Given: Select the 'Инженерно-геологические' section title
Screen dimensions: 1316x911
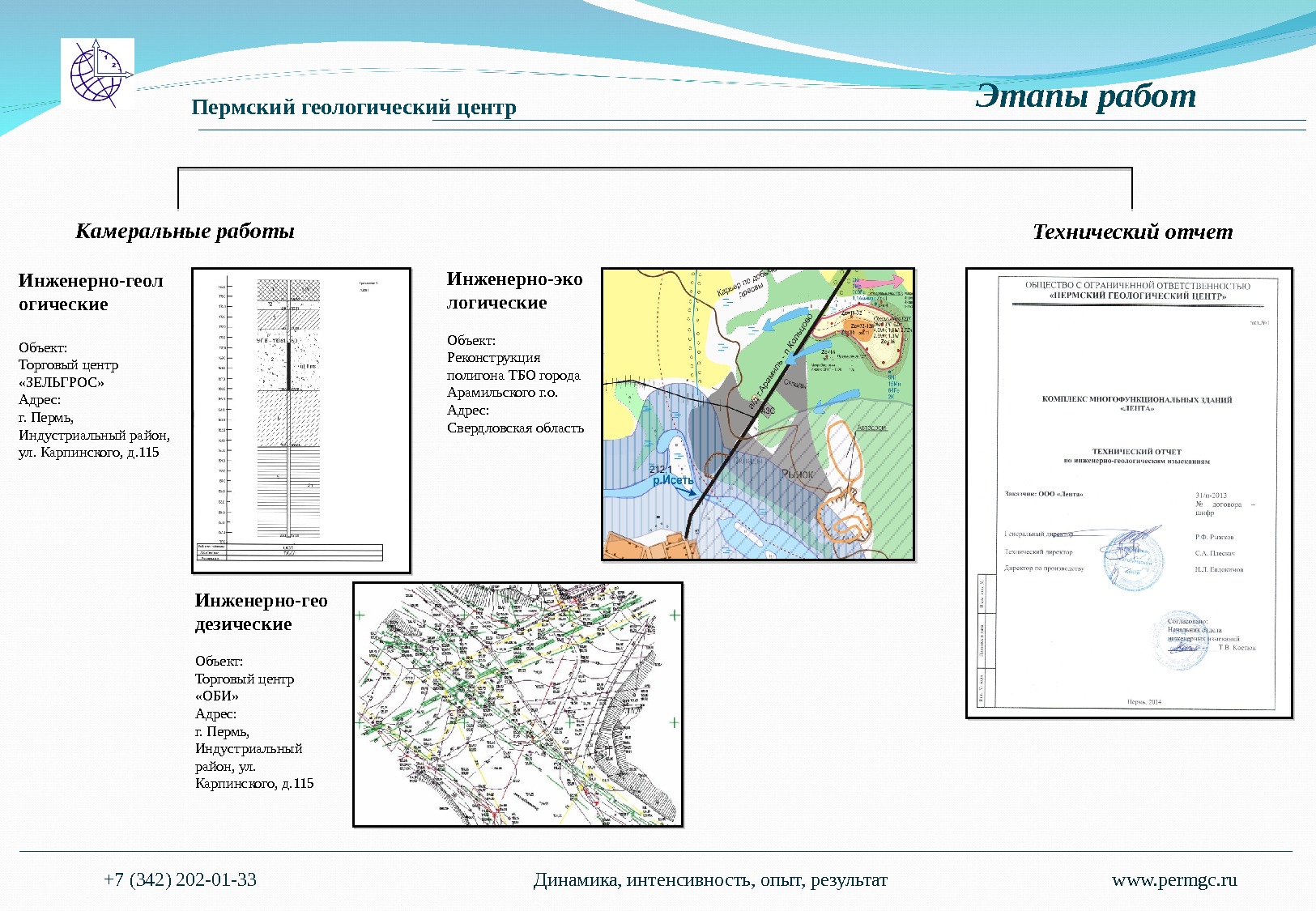Looking at the screenshot, I should 91,292.
